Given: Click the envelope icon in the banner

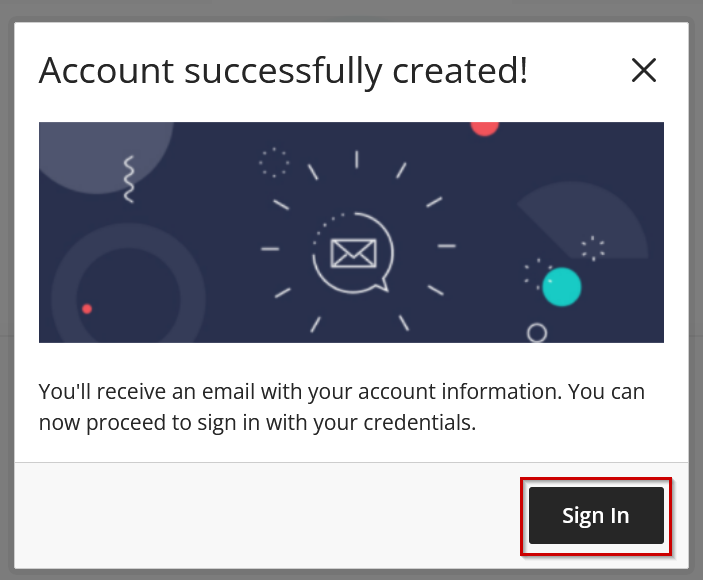Looking at the screenshot, I should point(352,251).
